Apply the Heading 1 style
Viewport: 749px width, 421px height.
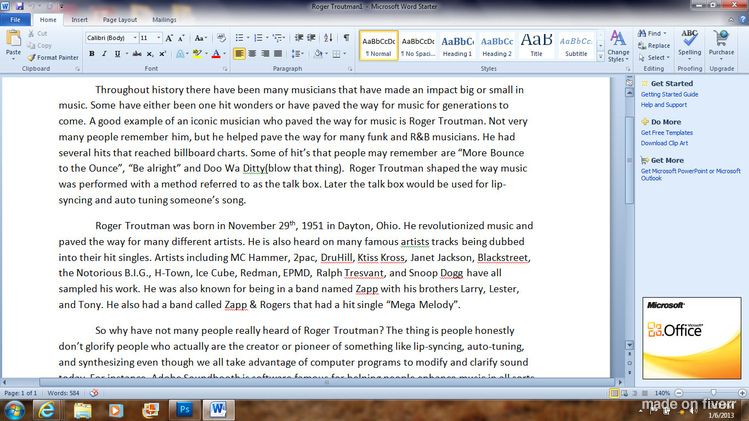coord(457,45)
